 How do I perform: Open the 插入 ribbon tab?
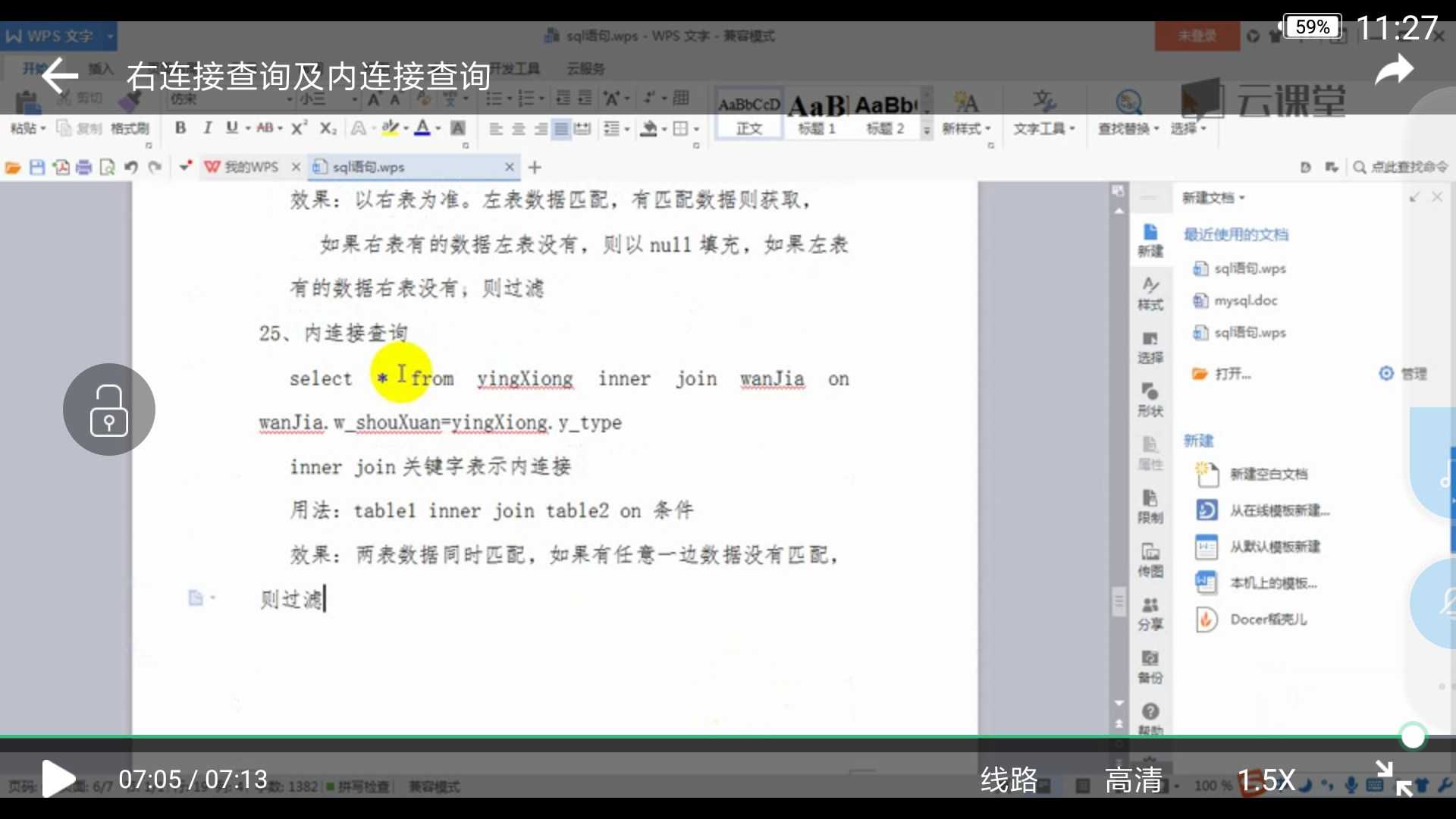100,68
